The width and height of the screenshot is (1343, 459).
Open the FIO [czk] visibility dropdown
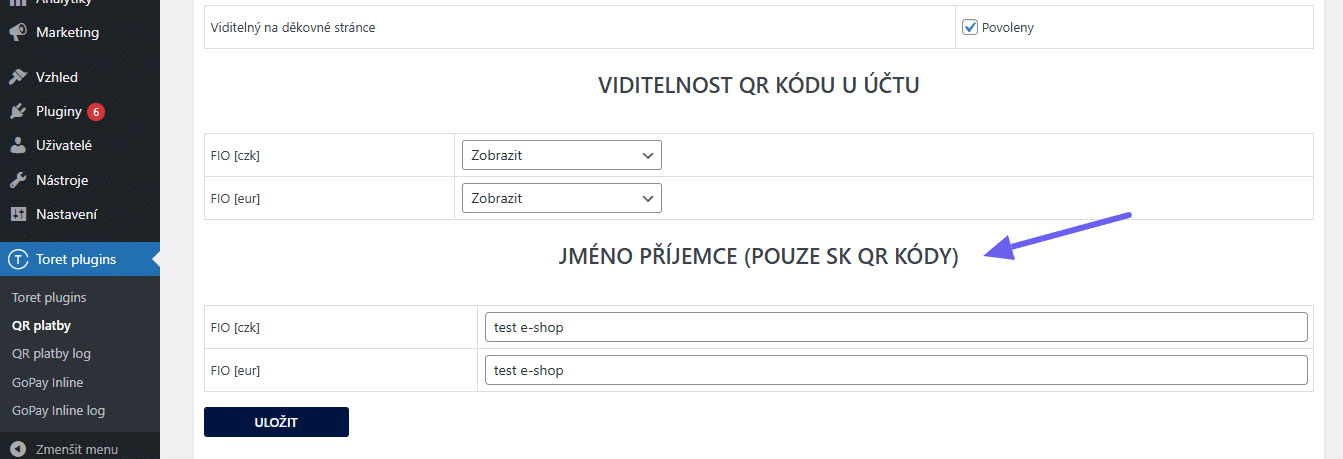point(561,155)
